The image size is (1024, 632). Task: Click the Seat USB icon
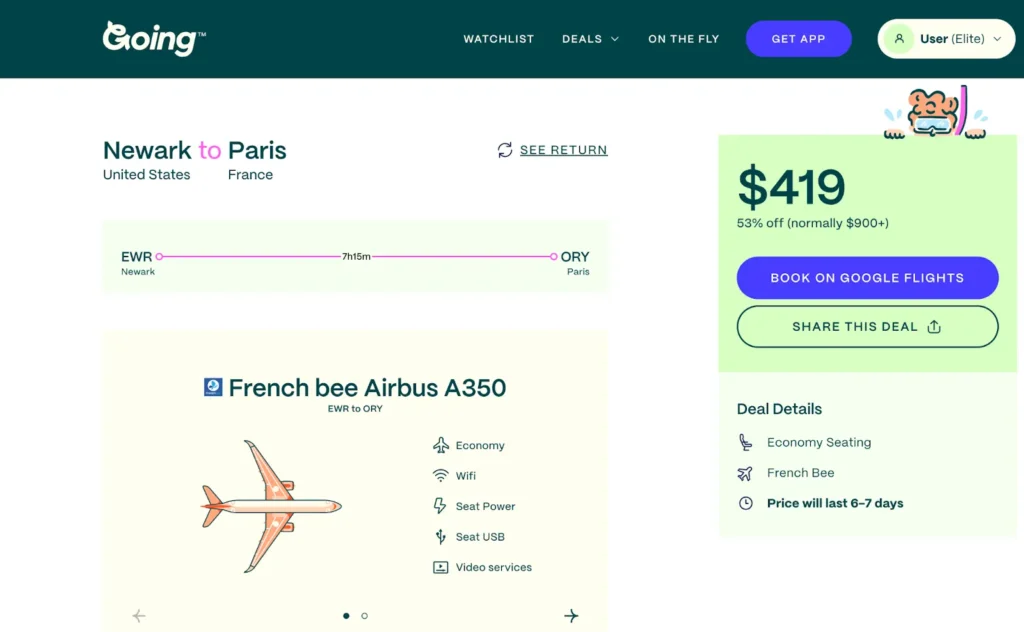click(439, 537)
